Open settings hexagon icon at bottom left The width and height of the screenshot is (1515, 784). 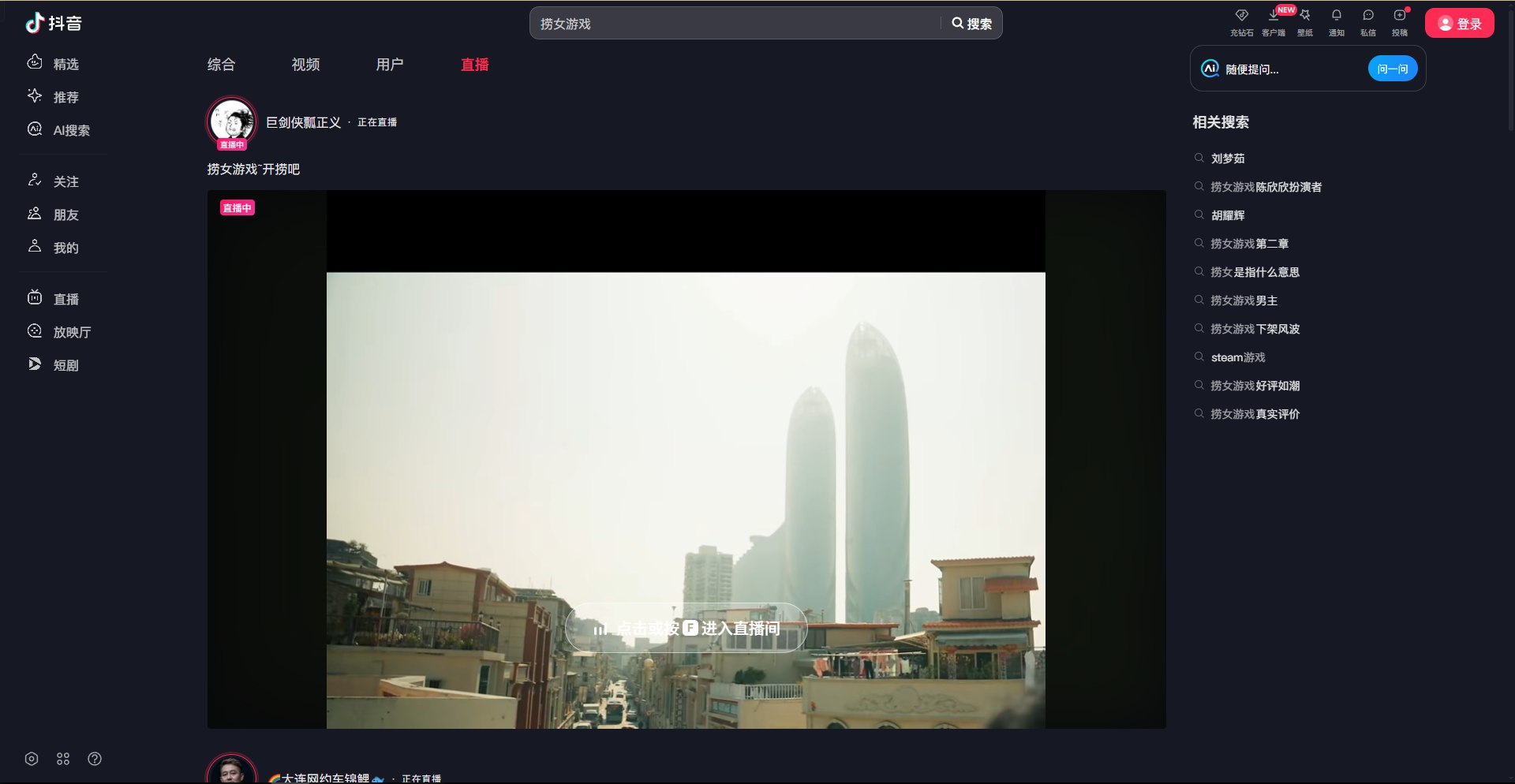(x=32, y=759)
